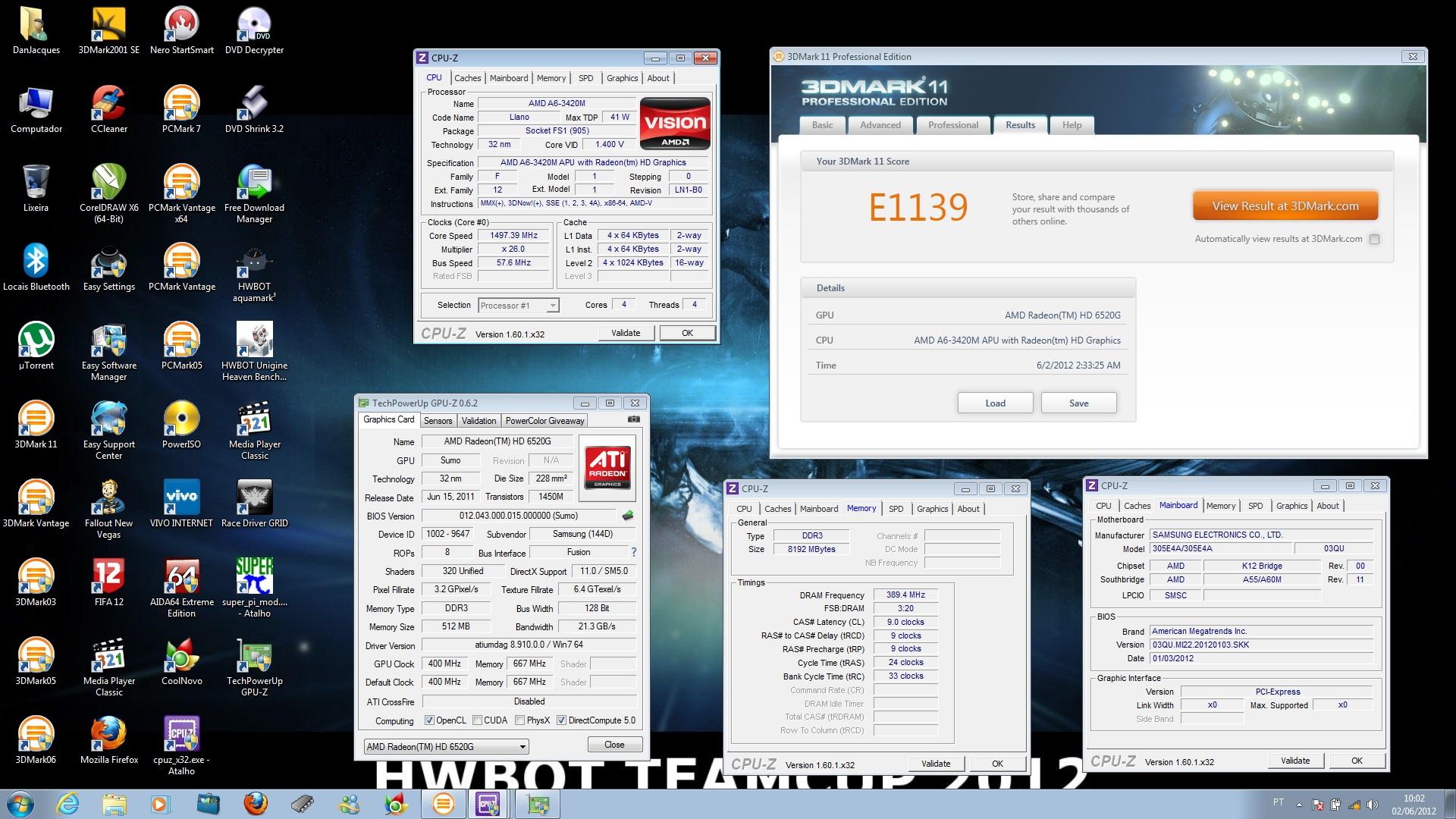Click the GPU-Z BIOS save chip icon

(x=628, y=516)
